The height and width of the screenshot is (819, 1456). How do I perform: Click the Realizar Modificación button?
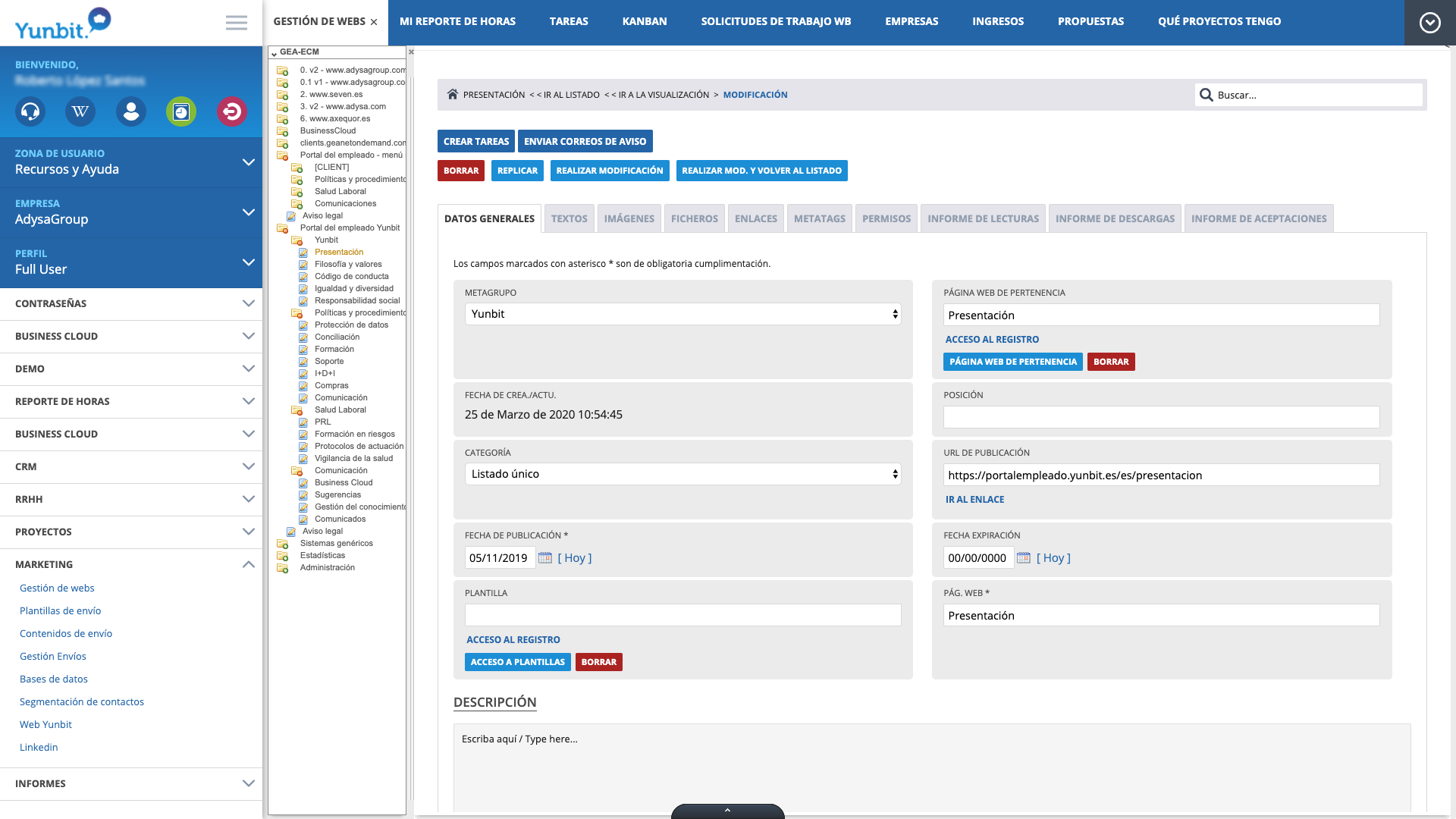pyautogui.click(x=609, y=171)
